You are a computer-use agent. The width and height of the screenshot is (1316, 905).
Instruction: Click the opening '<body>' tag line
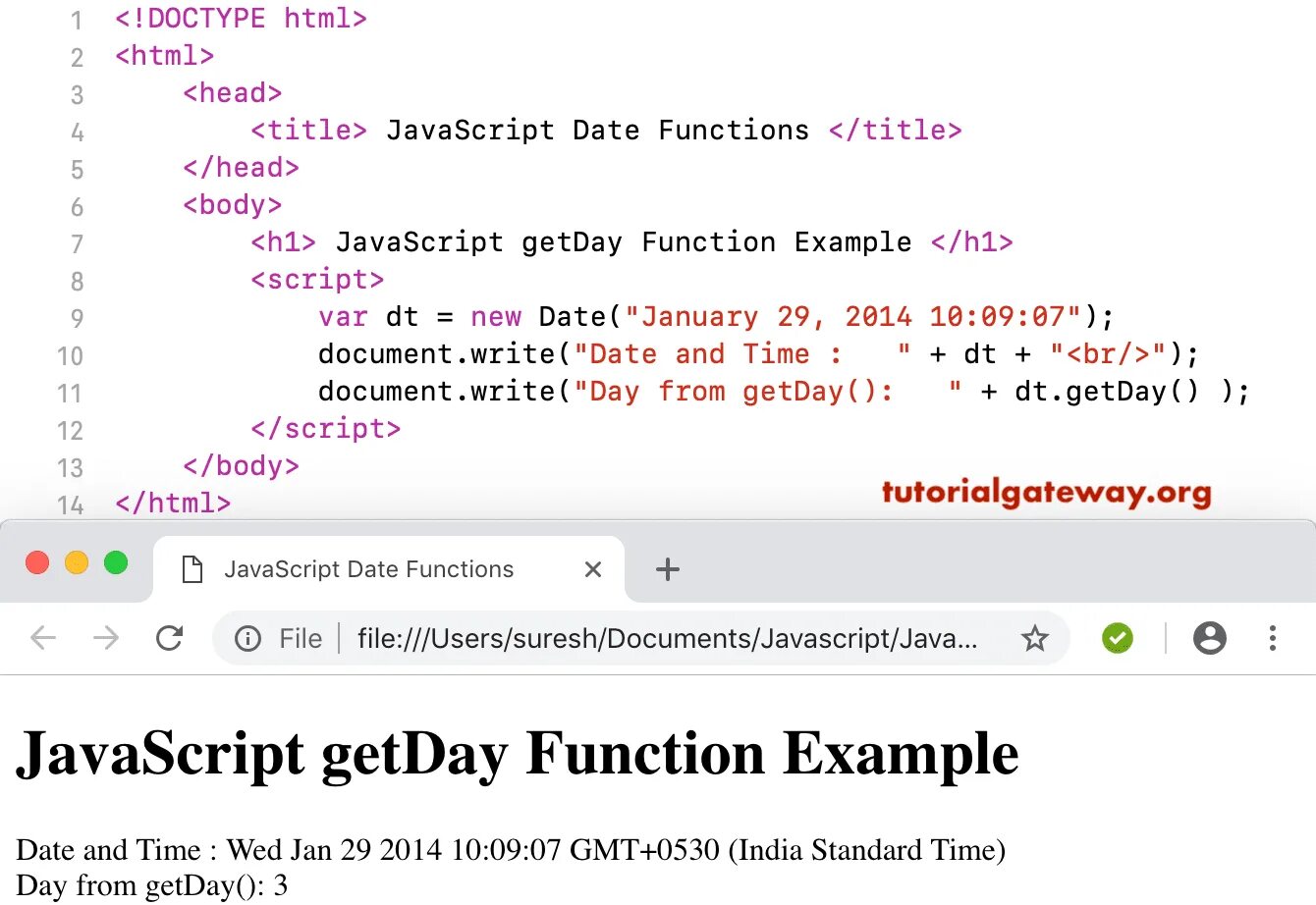point(233,205)
